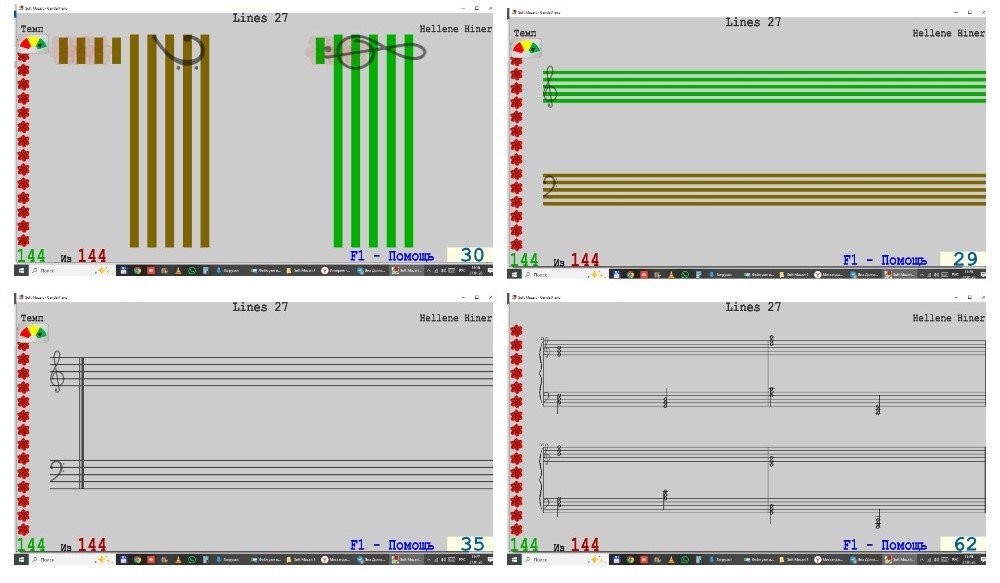Open WhatsApp in the bottom-right screenshot's taskbar
The image size is (1000, 583).
point(685,560)
